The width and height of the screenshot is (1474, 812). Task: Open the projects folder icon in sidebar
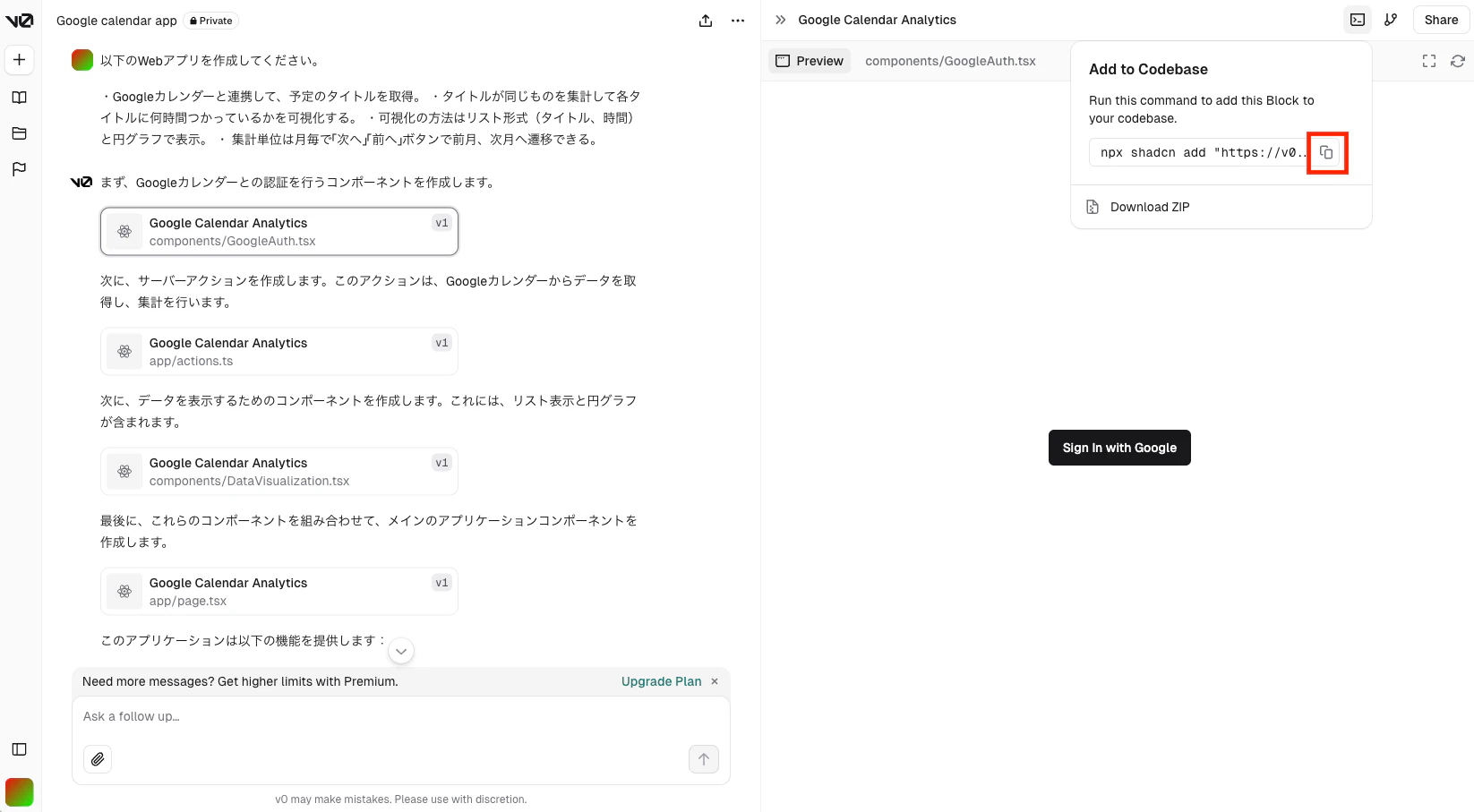(20, 133)
